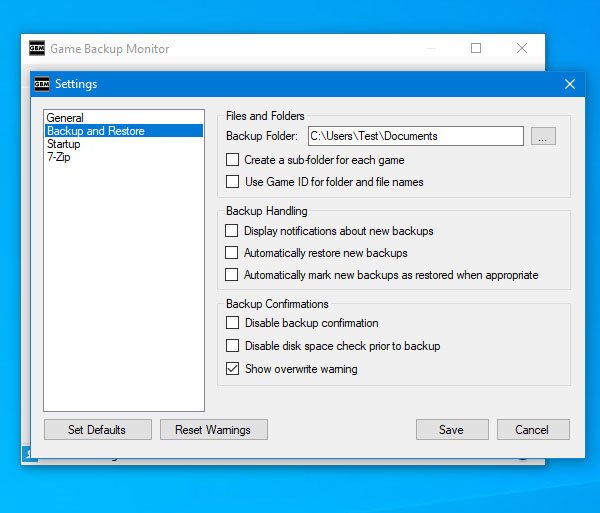
Task: Enable Automatically restore new backups
Action: [x=232, y=252]
